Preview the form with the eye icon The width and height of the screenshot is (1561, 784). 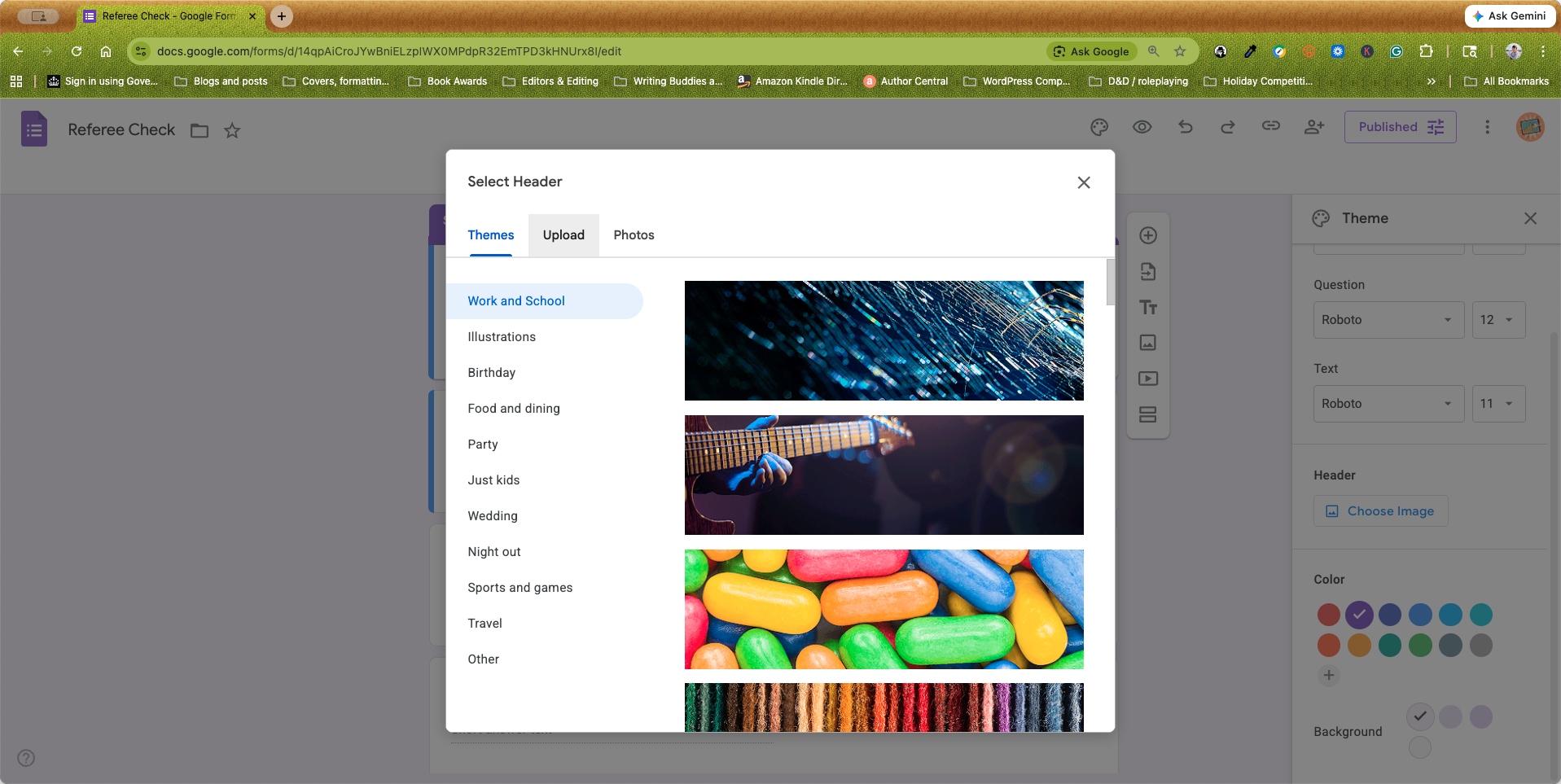1142,127
